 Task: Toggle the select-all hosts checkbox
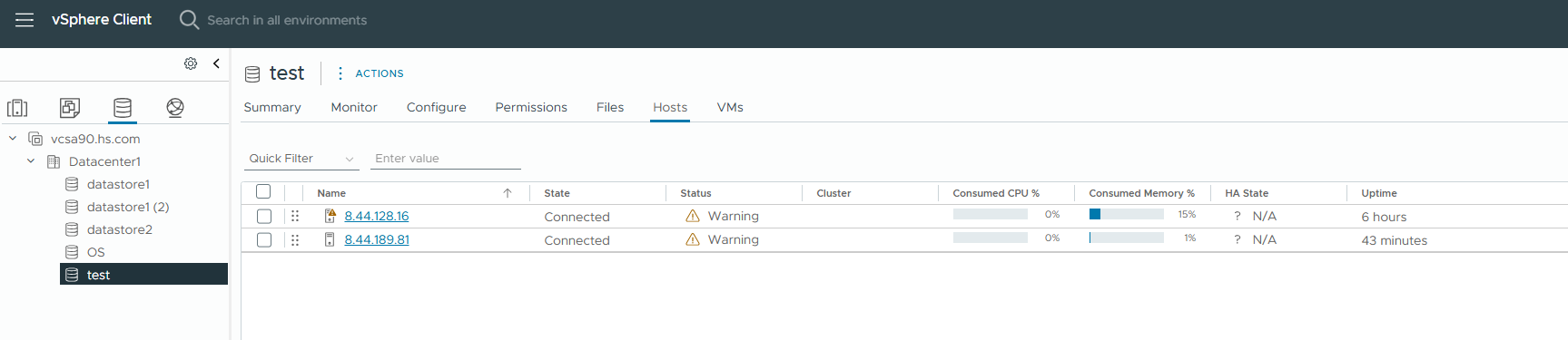tap(263, 191)
